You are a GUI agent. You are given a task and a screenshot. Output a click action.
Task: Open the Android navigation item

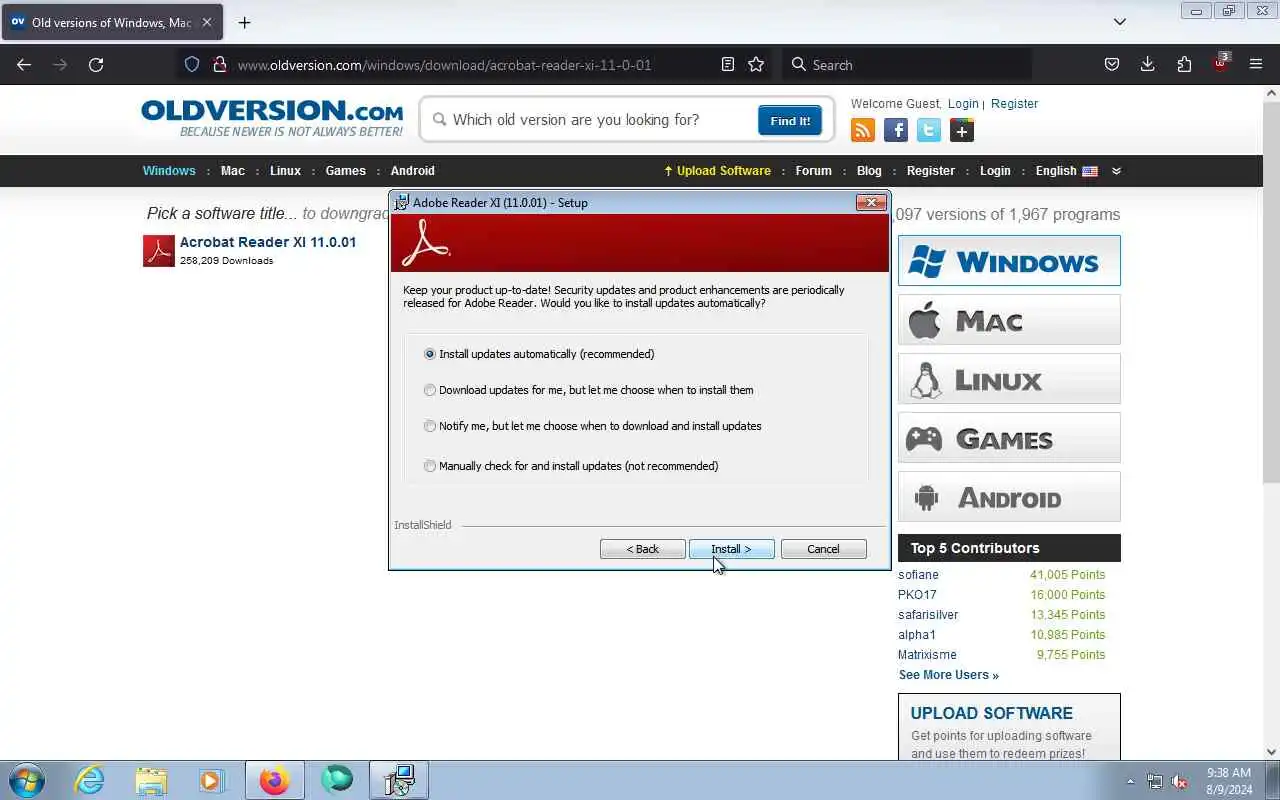pos(413,171)
